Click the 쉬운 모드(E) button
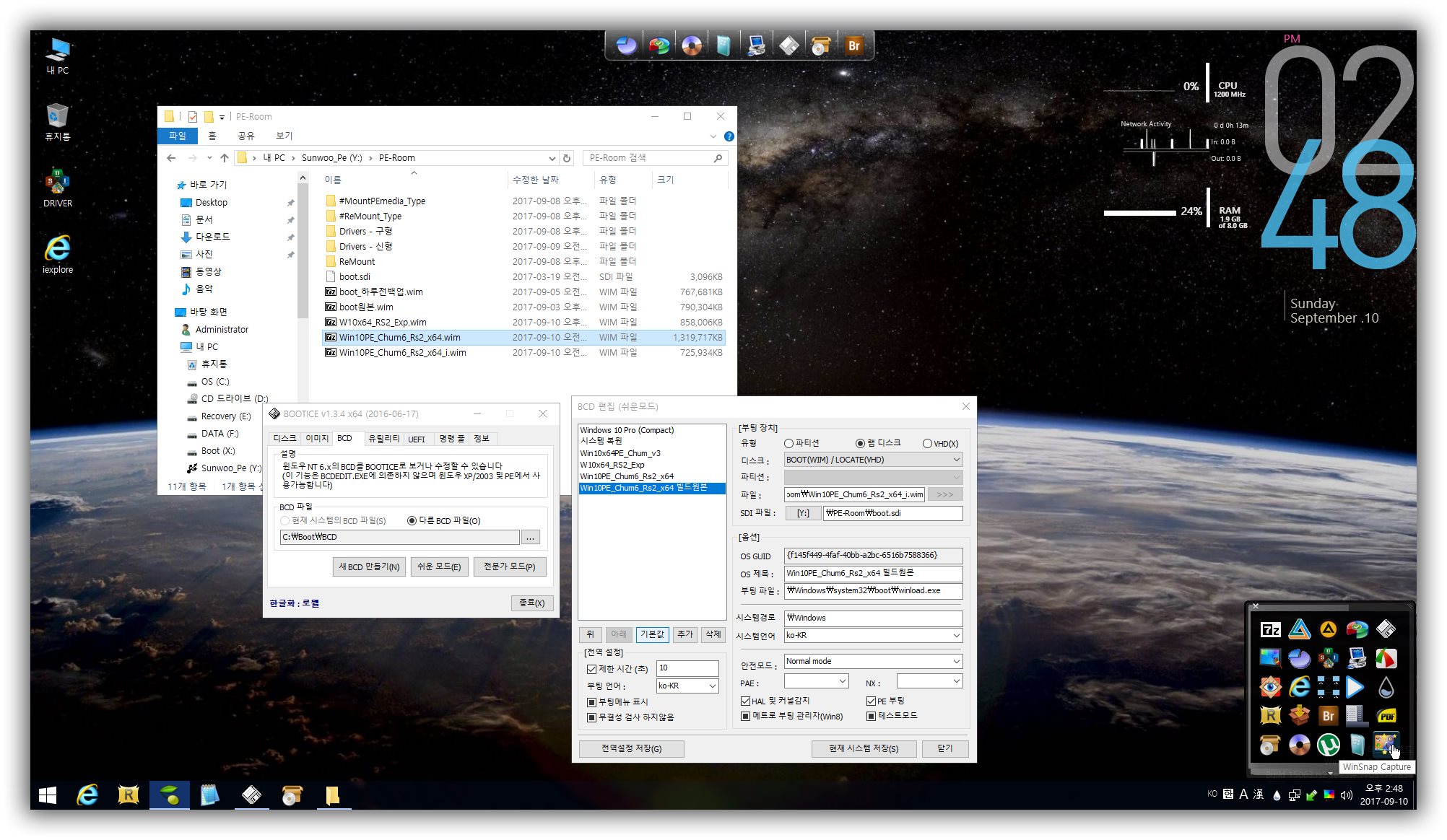The height and width of the screenshot is (840, 1447). click(x=439, y=566)
